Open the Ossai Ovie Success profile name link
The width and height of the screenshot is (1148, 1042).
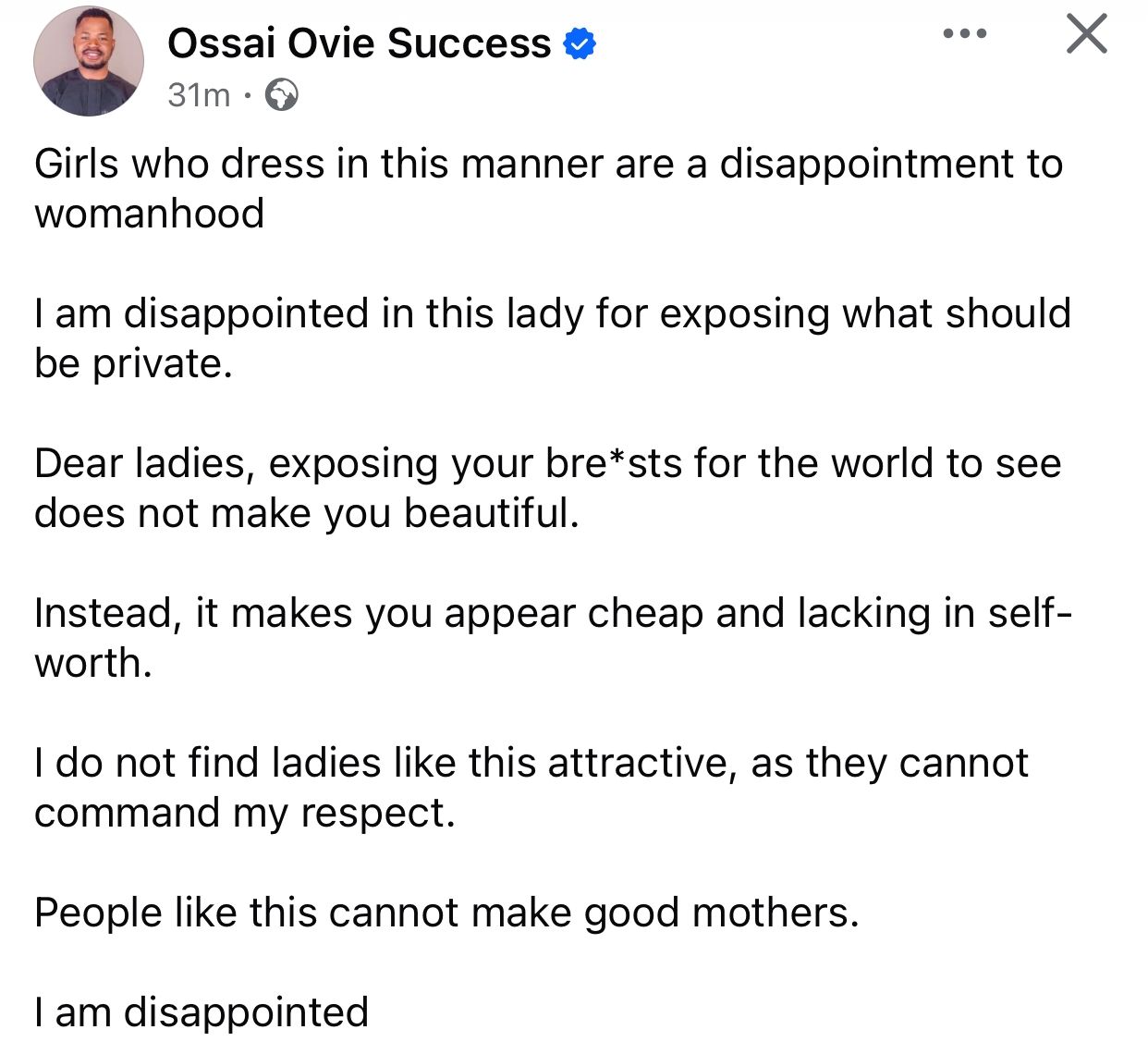point(359,43)
